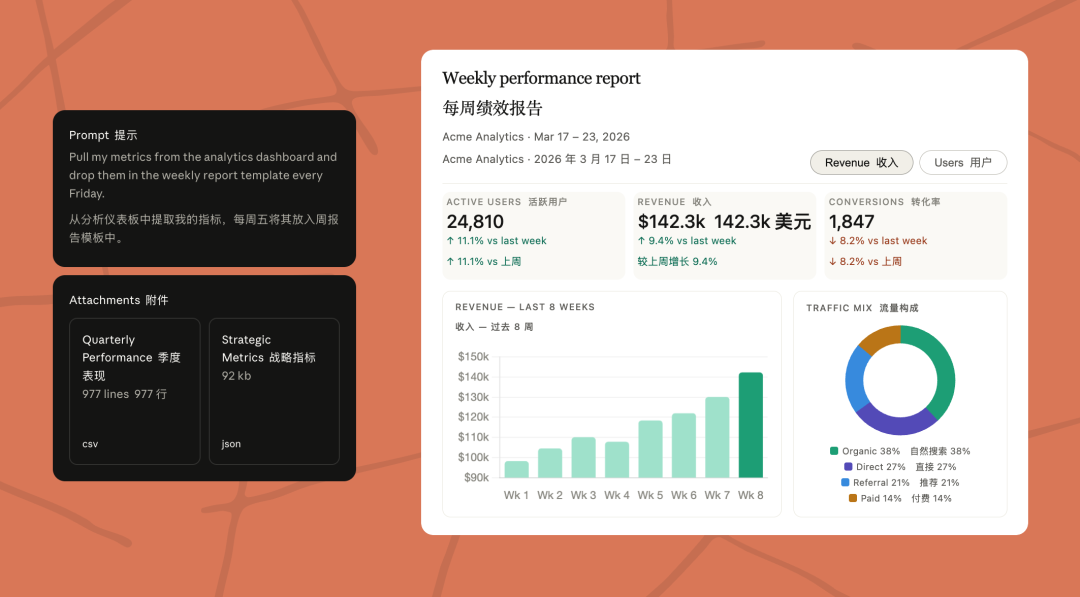Click the green up arrow under Active Users
1080x597 pixels.
click(x=450, y=241)
